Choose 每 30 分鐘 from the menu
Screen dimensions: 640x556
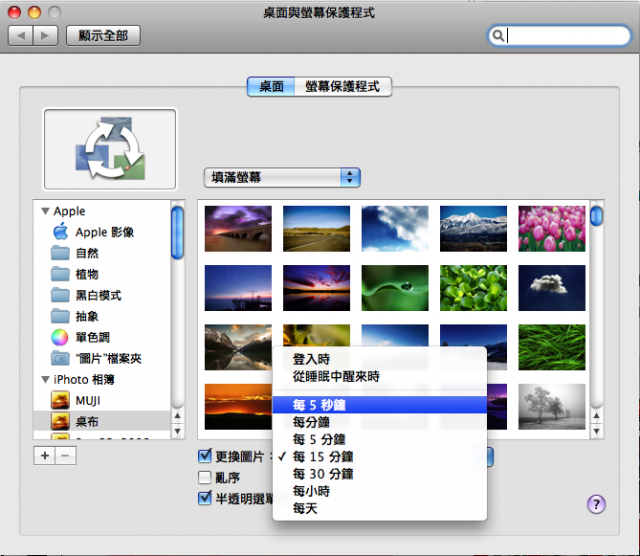coord(380,474)
